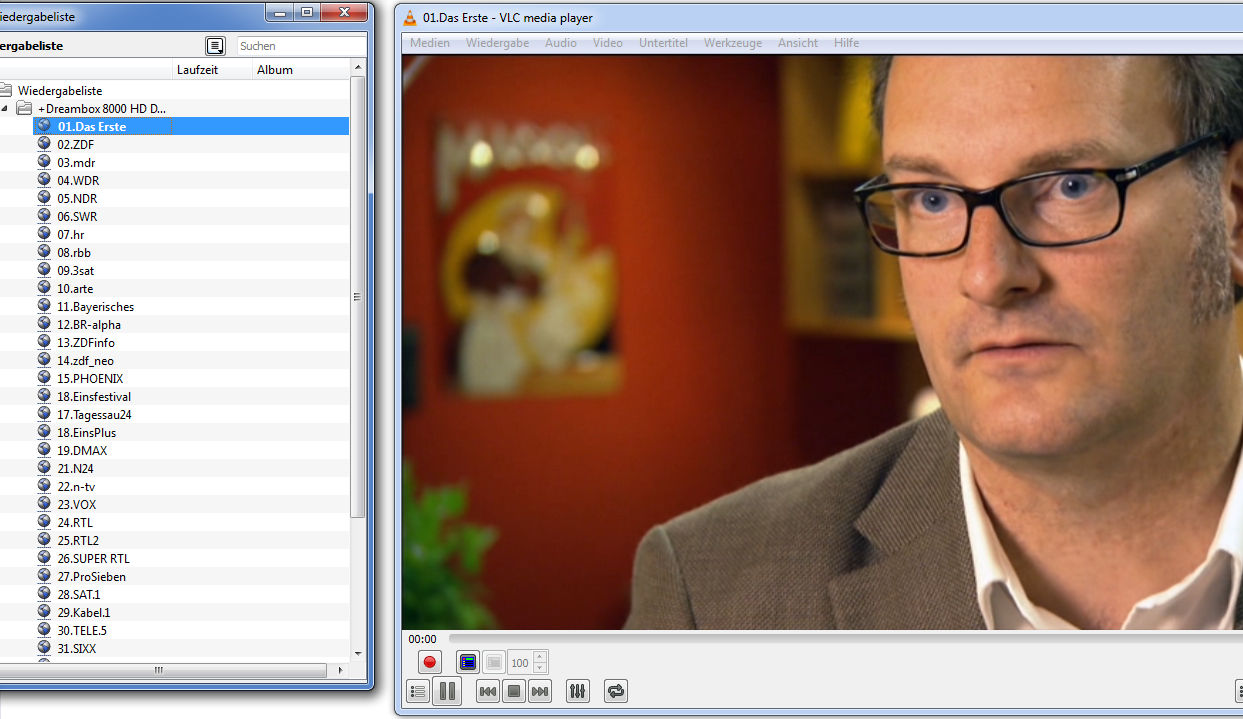Toggle loop repeat mode
The height and width of the screenshot is (719, 1243).
point(616,690)
